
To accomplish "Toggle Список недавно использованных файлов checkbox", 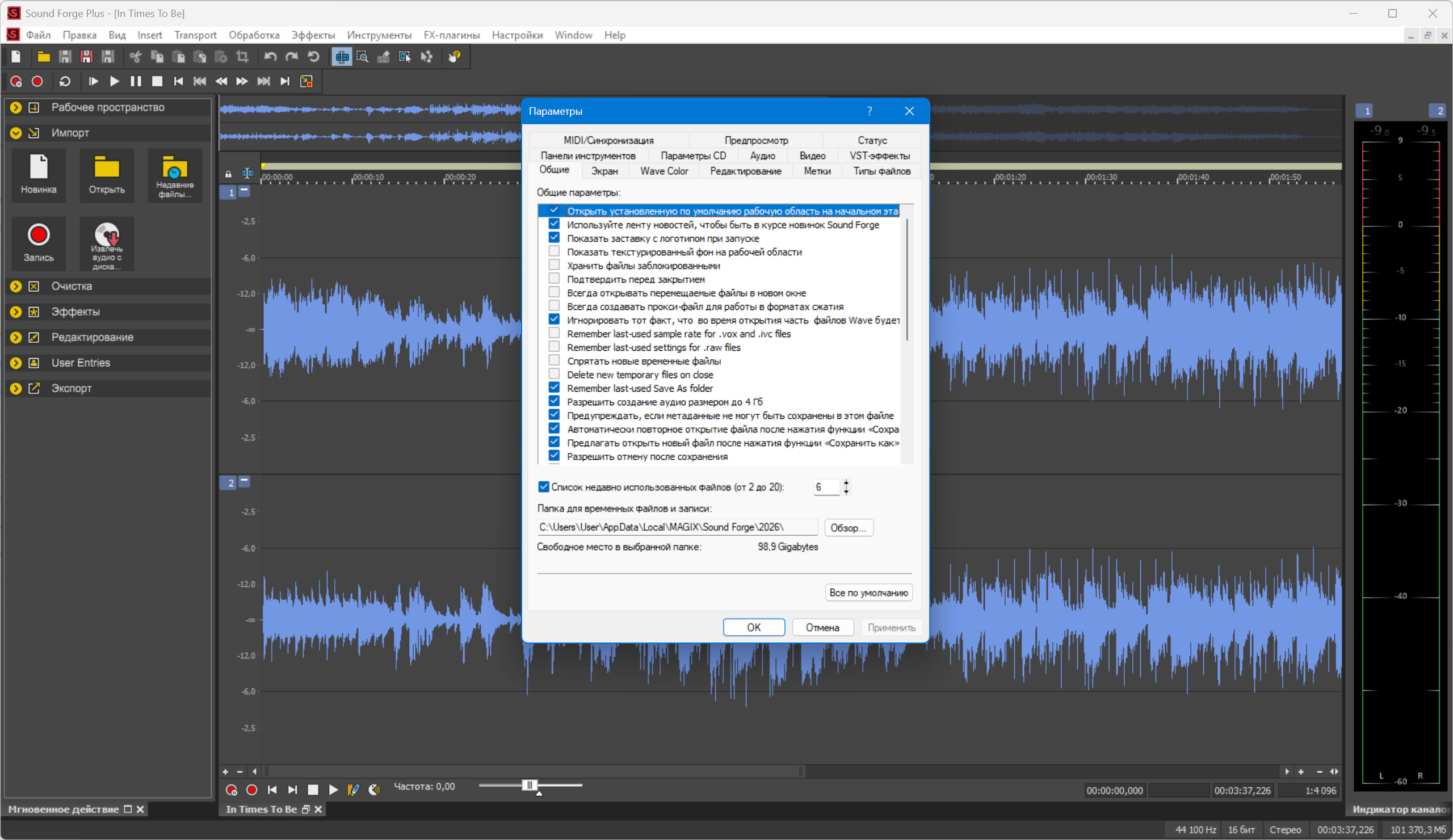I will tap(544, 487).
